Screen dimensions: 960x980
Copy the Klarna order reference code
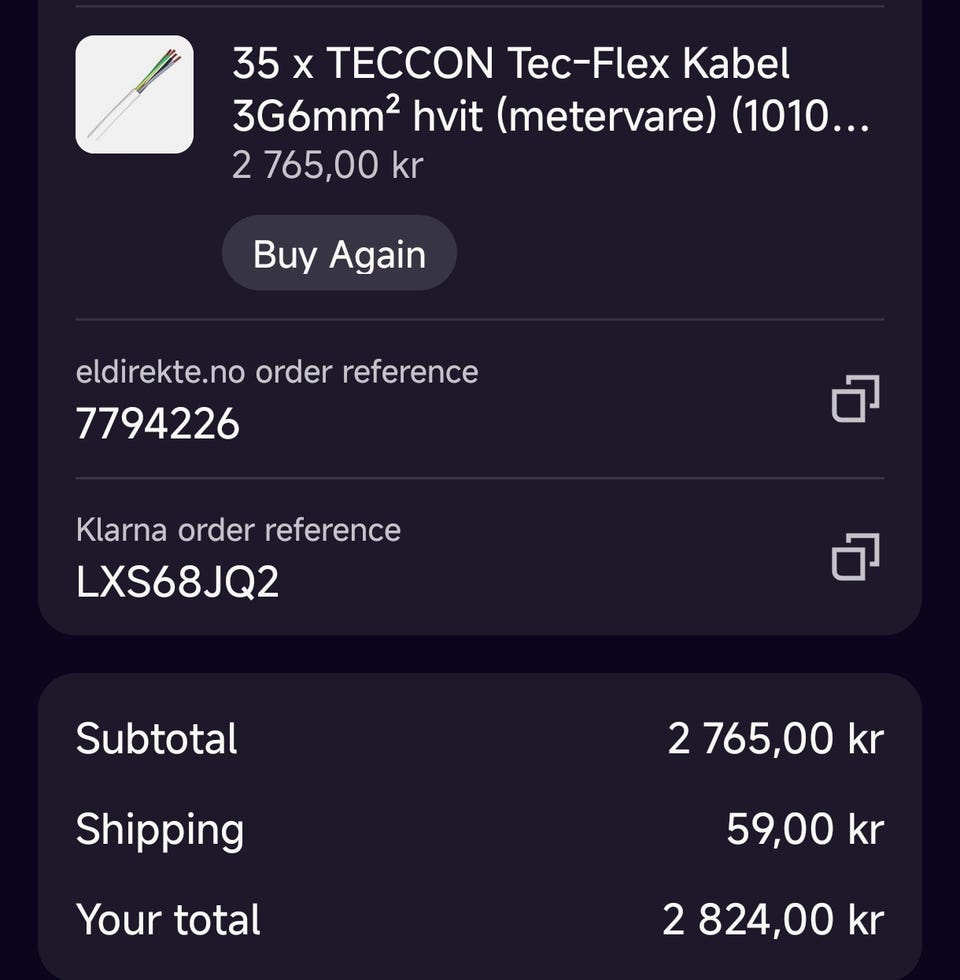(855, 557)
